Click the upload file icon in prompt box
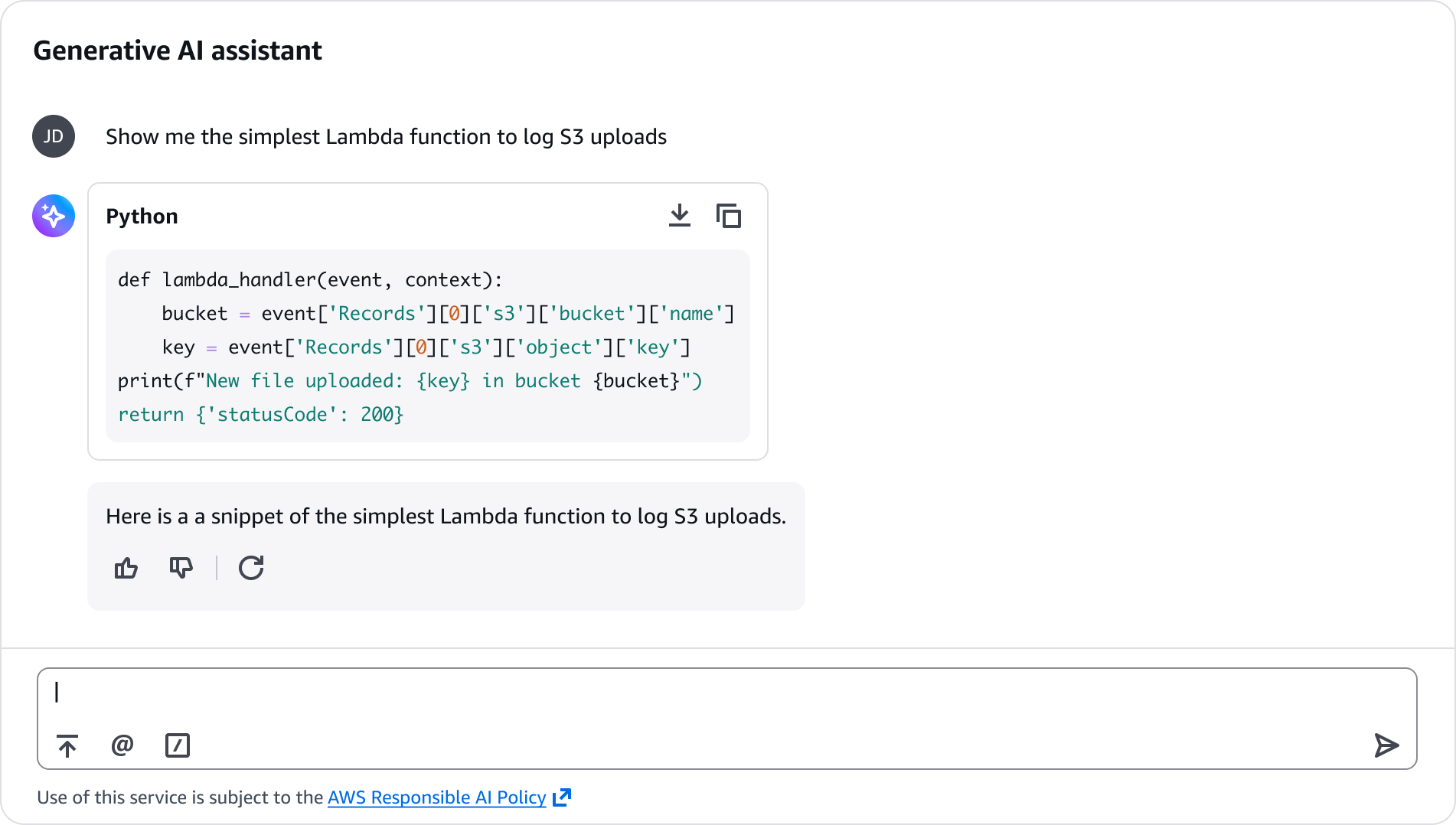The width and height of the screenshot is (1456, 825). click(x=67, y=745)
